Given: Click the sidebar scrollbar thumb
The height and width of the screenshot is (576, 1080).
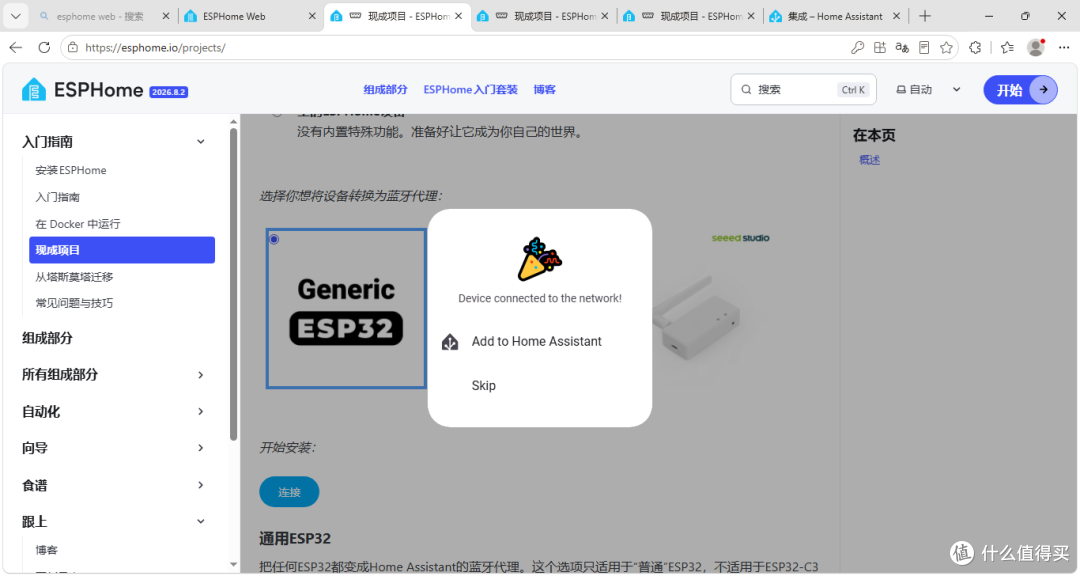Looking at the screenshot, I should click(233, 284).
